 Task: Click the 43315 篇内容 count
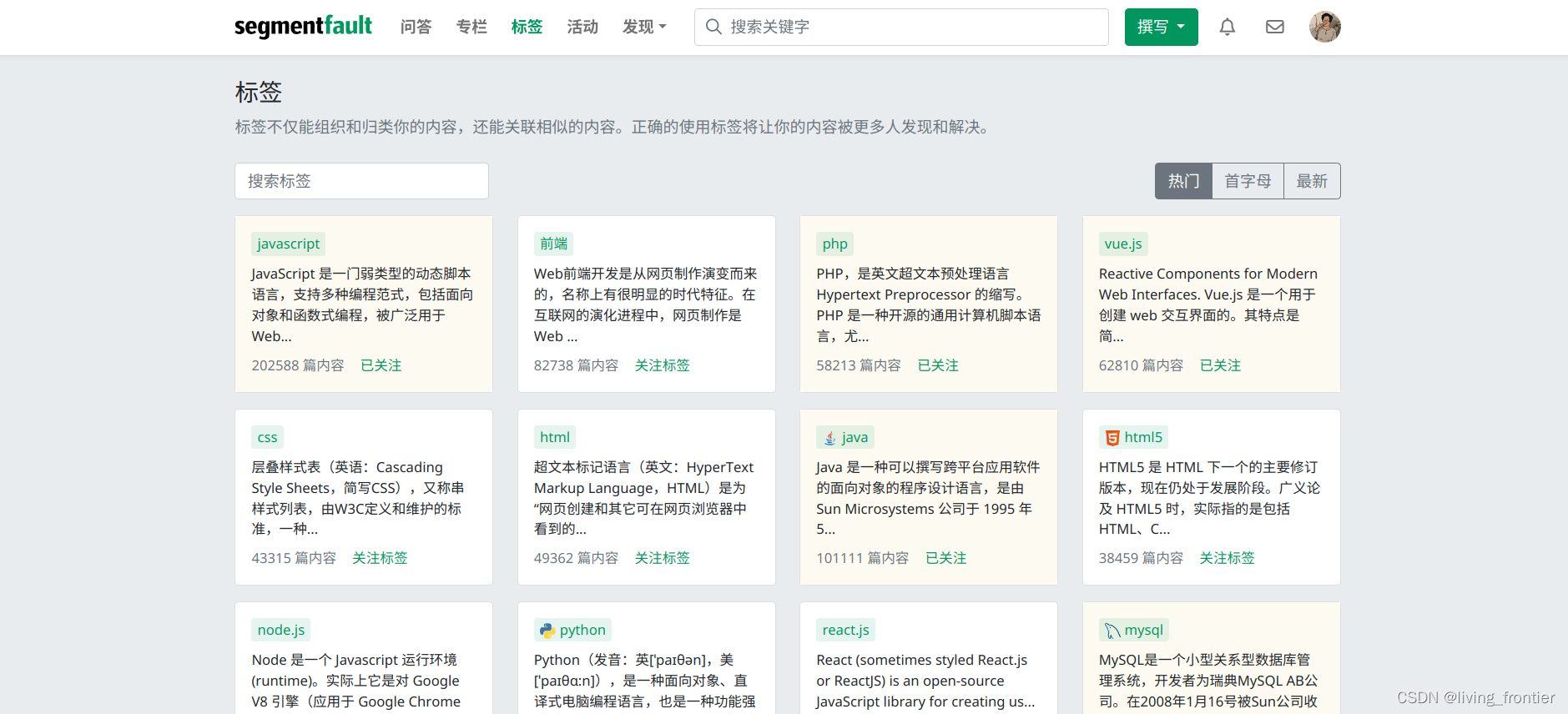[294, 558]
